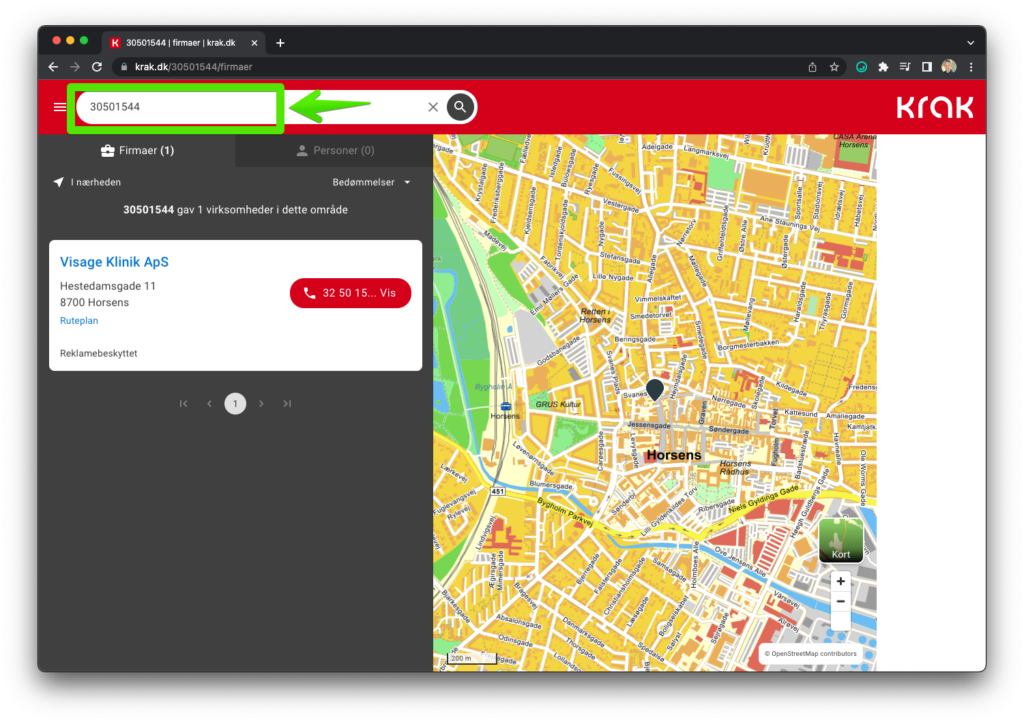Close the 30501544 firmaer tab

(x=254, y=43)
